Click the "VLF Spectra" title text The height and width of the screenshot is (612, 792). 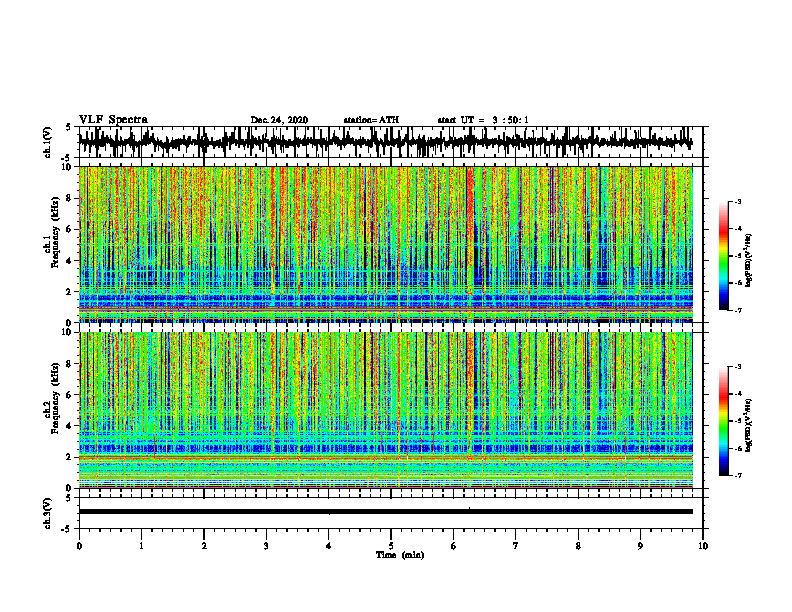pos(113,120)
